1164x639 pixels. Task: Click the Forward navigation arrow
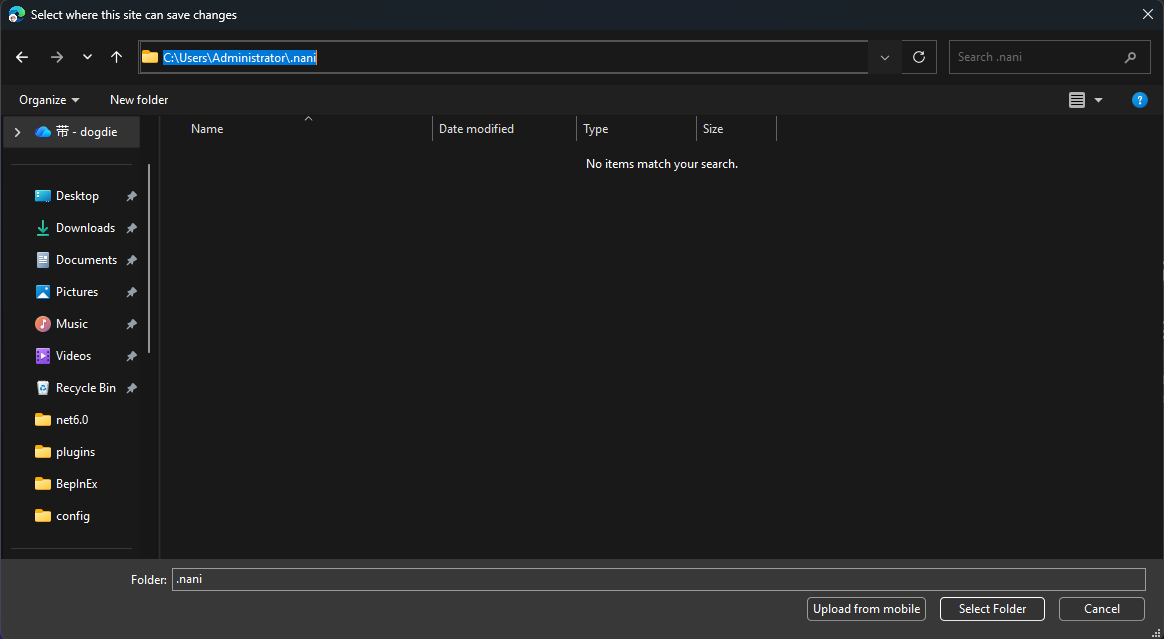[x=56, y=57]
